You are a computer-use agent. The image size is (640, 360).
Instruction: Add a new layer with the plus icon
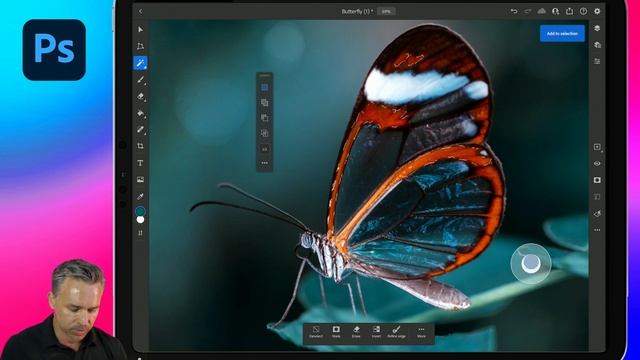pos(597,147)
